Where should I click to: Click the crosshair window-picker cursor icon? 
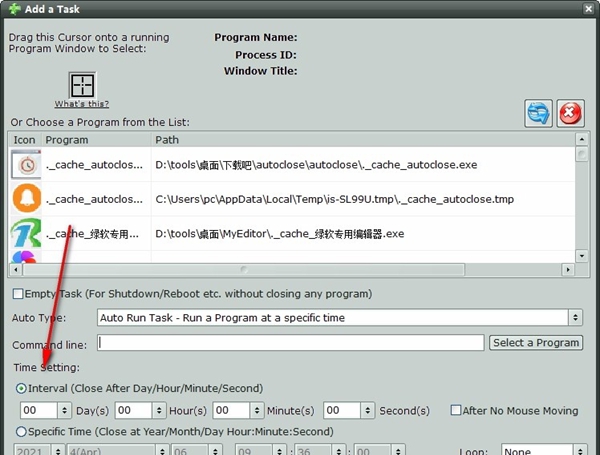(82, 85)
